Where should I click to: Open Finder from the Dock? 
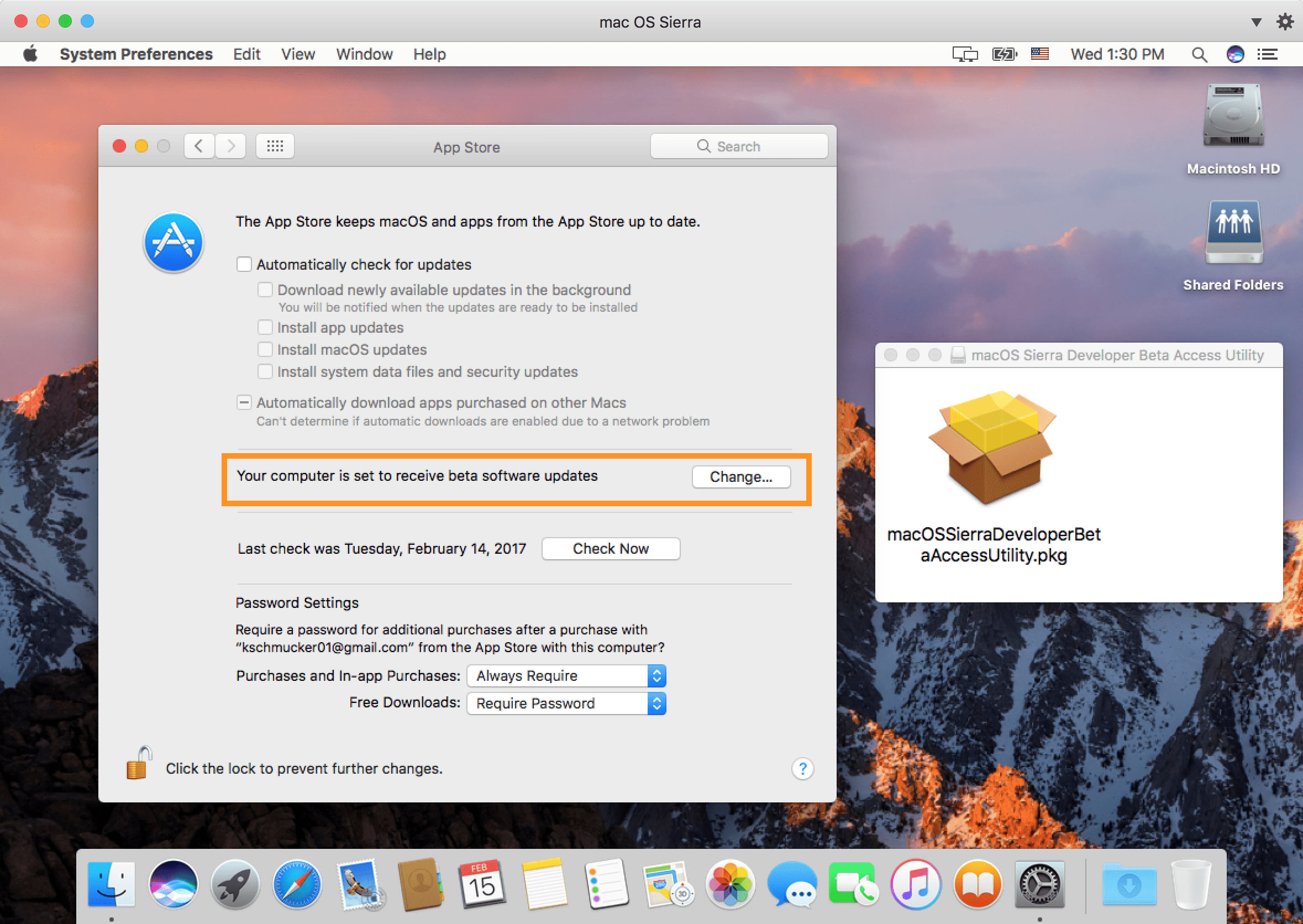(112, 884)
